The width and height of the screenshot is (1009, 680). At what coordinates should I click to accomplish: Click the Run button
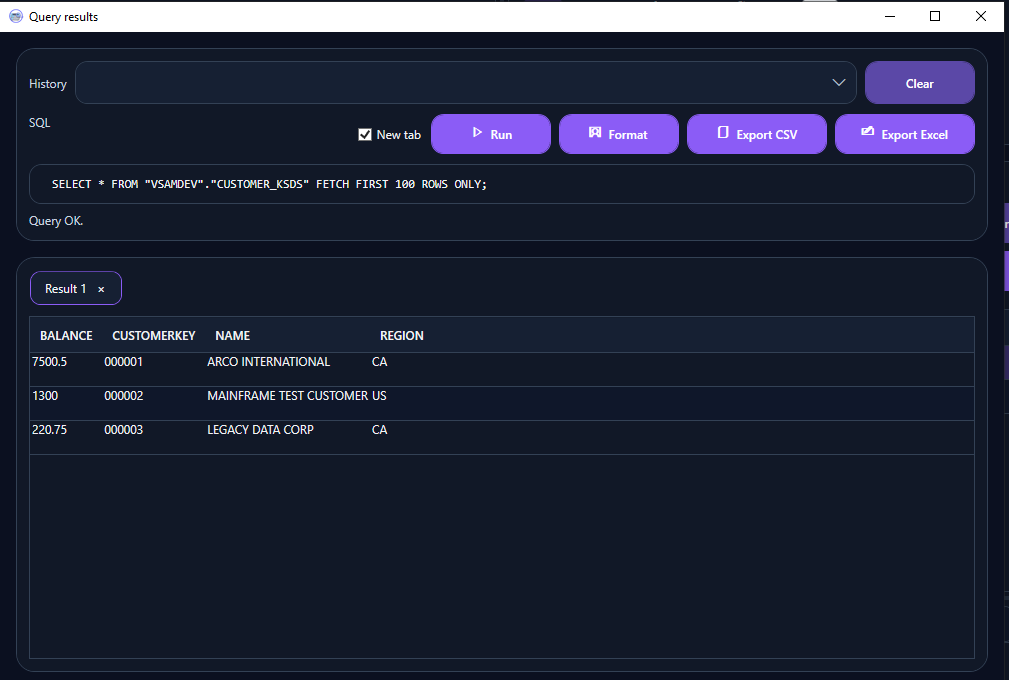(490, 134)
